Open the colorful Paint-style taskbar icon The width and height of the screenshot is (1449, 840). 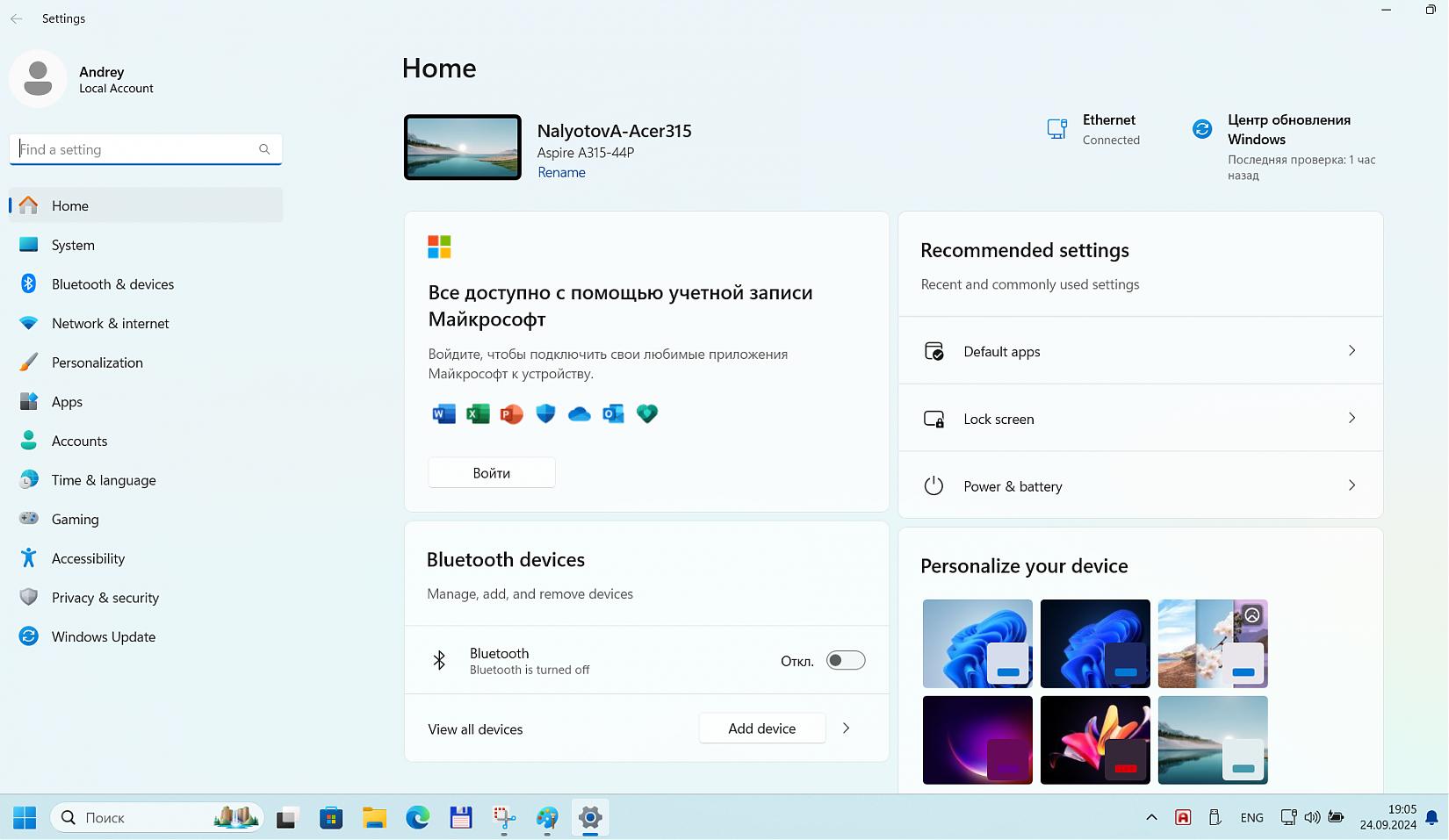click(x=547, y=818)
